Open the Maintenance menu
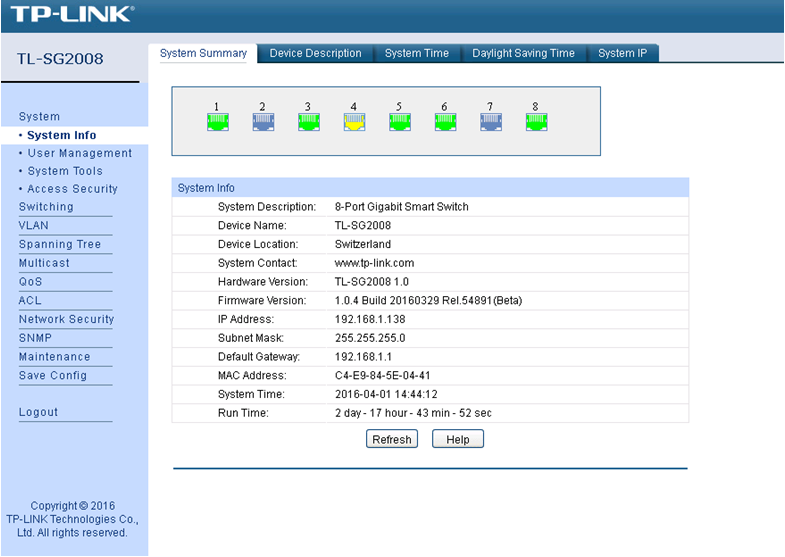The image size is (785, 557). pos(55,357)
